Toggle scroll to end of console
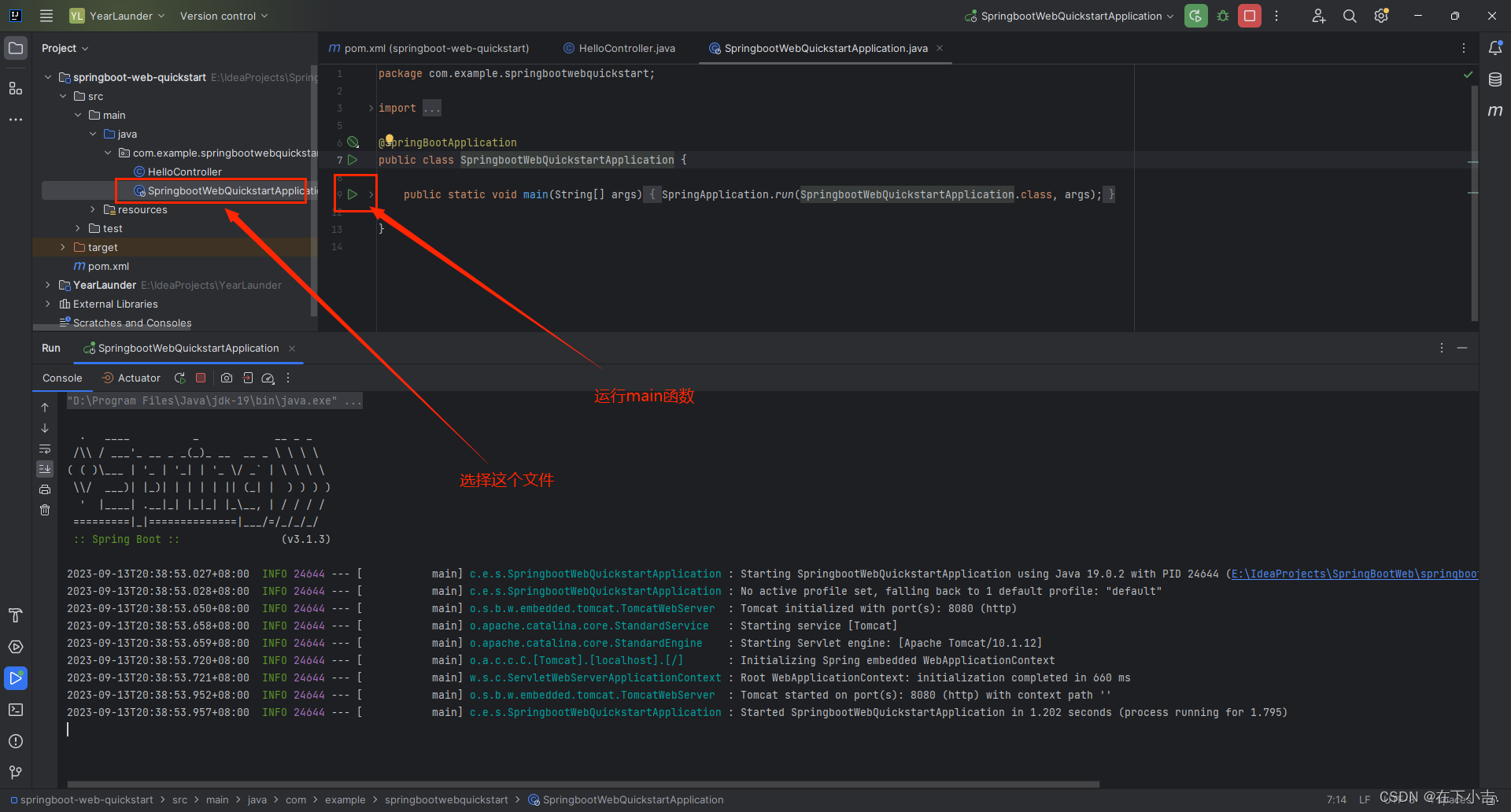Screen dimensions: 1511x812 [45, 469]
